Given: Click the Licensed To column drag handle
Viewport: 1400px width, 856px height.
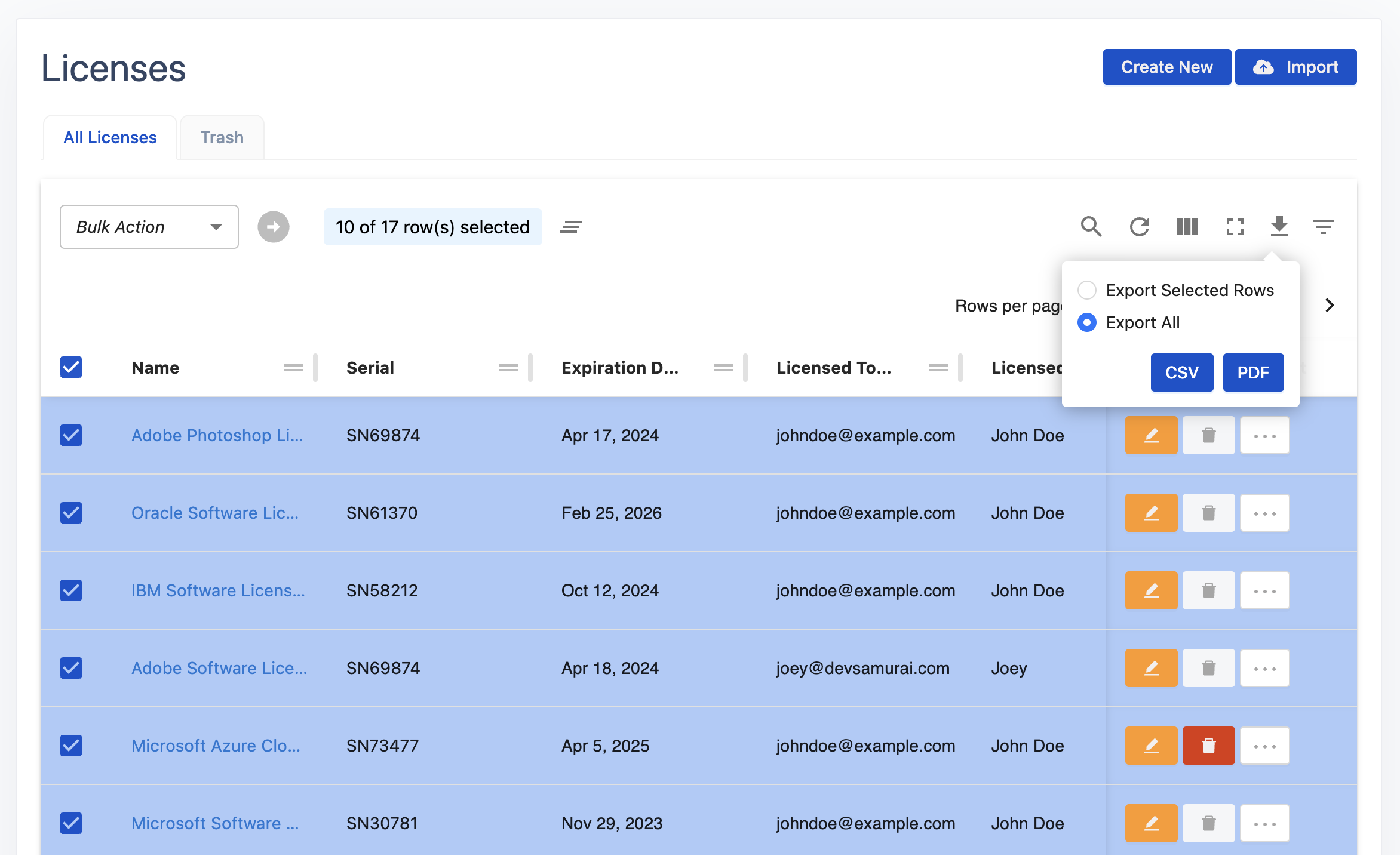Looking at the screenshot, I should coord(938,368).
